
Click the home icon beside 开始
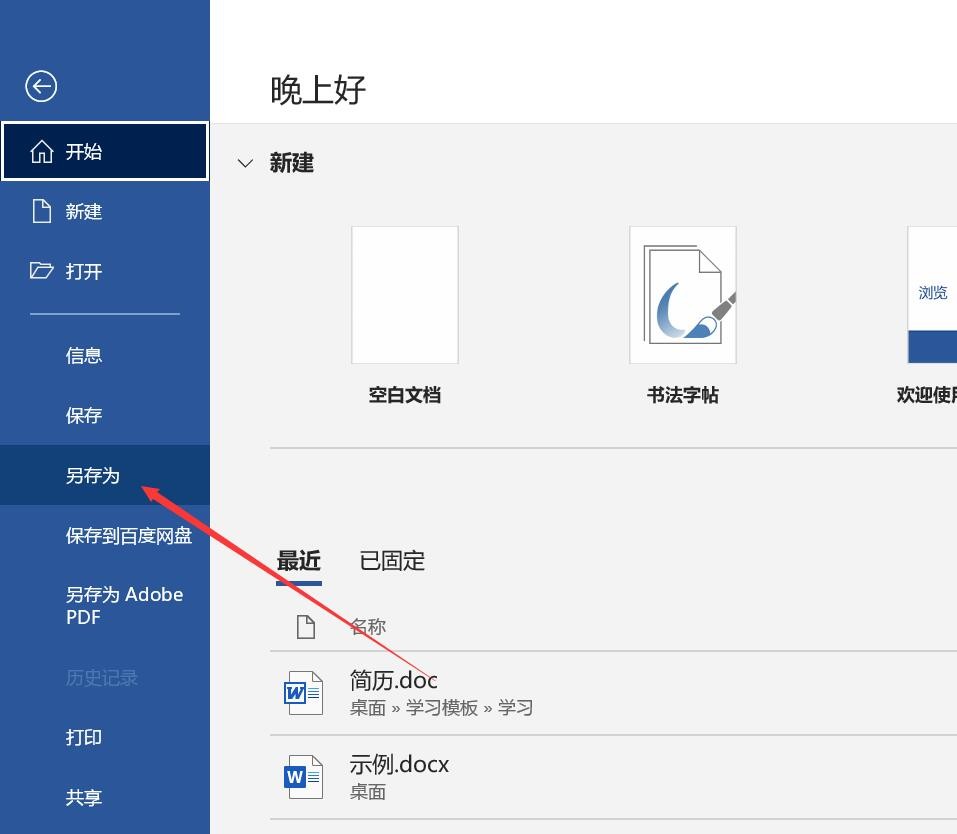click(x=42, y=151)
